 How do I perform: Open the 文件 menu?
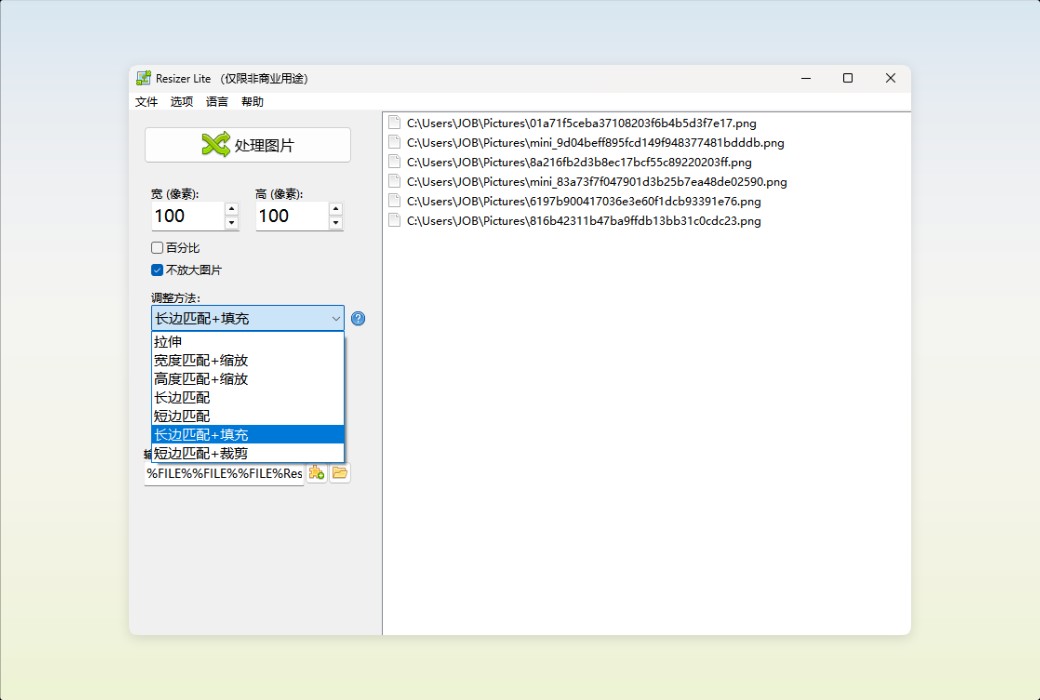tap(146, 101)
